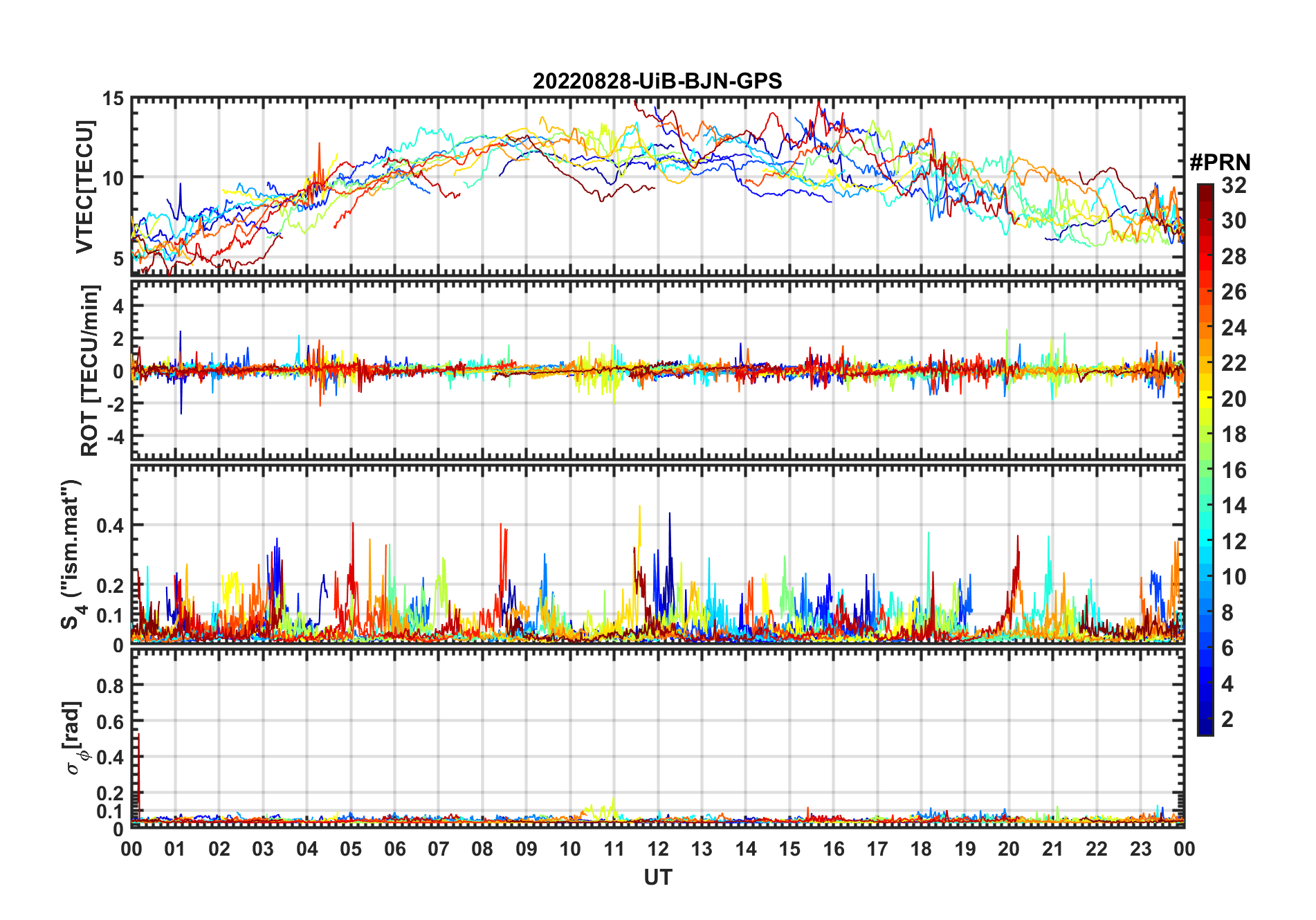Click the colorbar tick label 2
This screenshot has width=1316, height=920.
point(1227,719)
